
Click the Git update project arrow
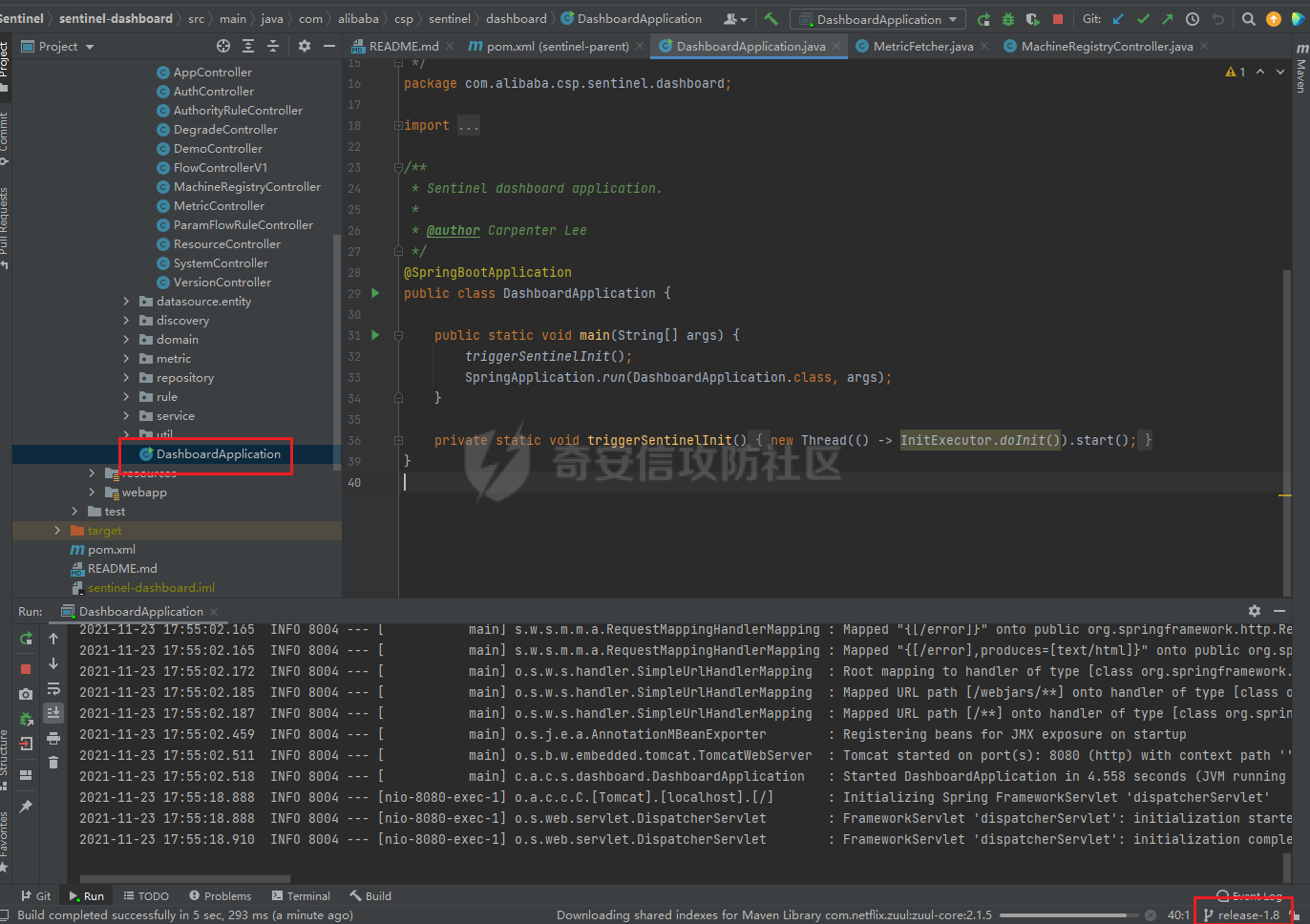coord(1118,19)
